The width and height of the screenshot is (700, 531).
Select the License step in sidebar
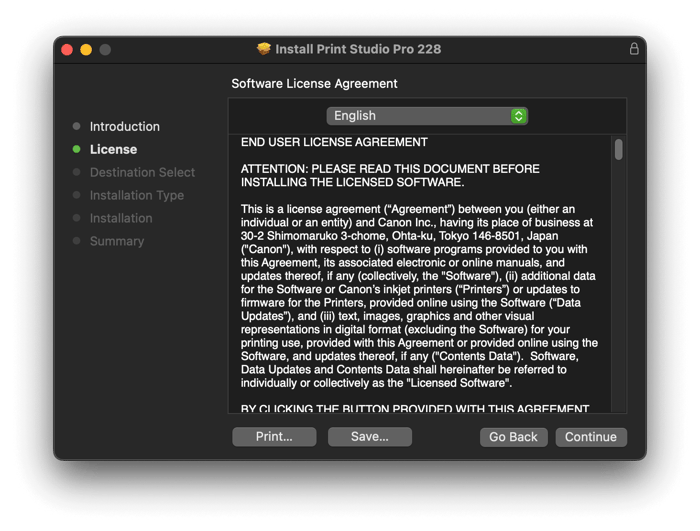[x=113, y=149]
